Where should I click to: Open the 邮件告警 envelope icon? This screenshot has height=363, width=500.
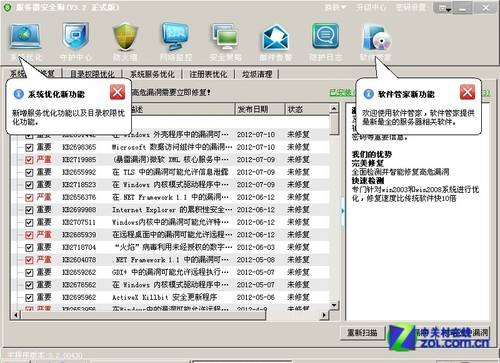pos(275,37)
